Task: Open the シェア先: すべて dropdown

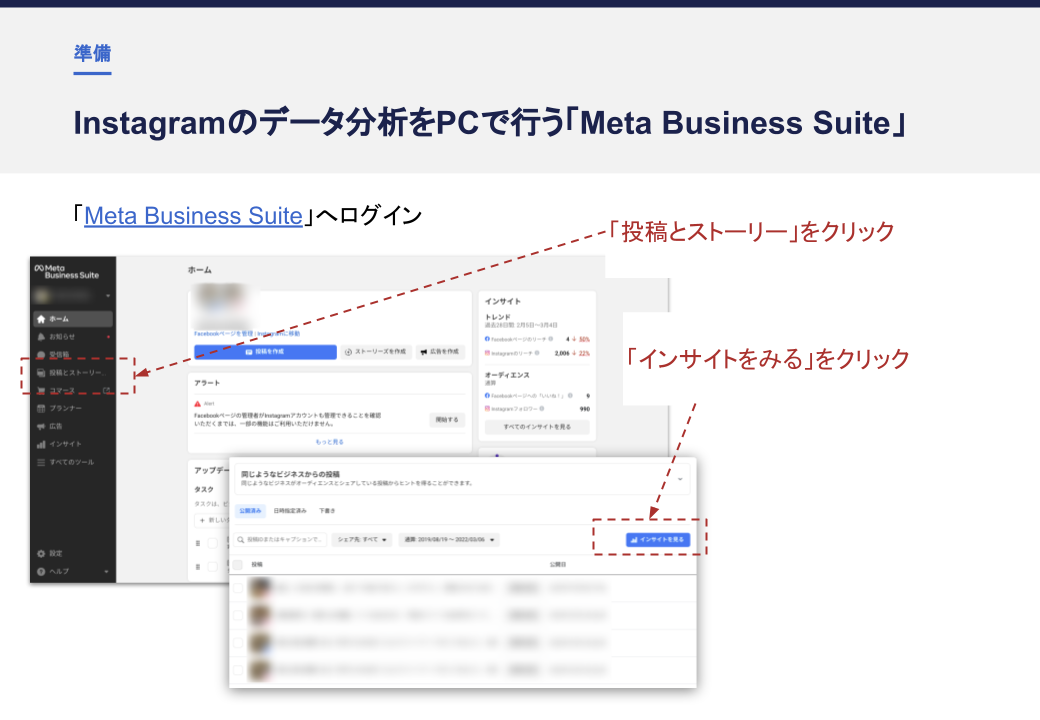Action: pyautogui.click(x=362, y=540)
